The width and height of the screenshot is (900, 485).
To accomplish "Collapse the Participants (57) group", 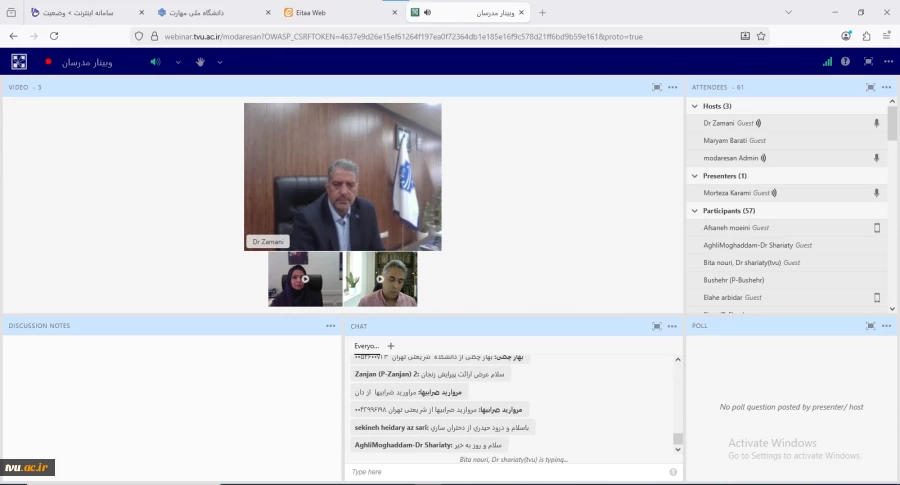I will pyautogui.click(x=695, y=211).
